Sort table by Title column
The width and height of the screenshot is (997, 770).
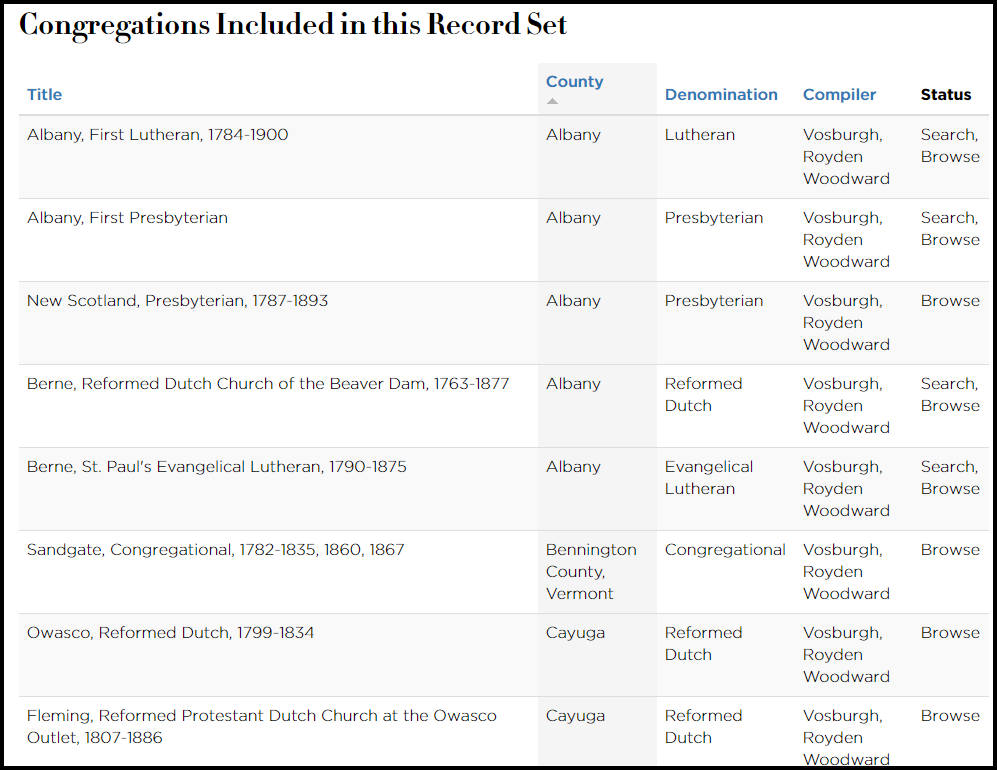pyautogui.click(x=44, y=95)
